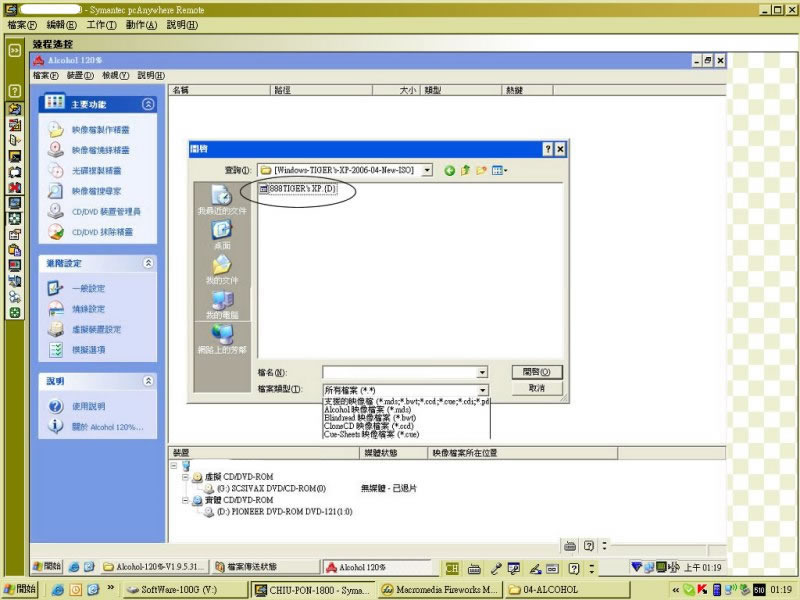Viewport: 800px width, 600px height.
Task: Switch to Macromedia Fireworks on local taskbar
Action: tap(441, 590)
